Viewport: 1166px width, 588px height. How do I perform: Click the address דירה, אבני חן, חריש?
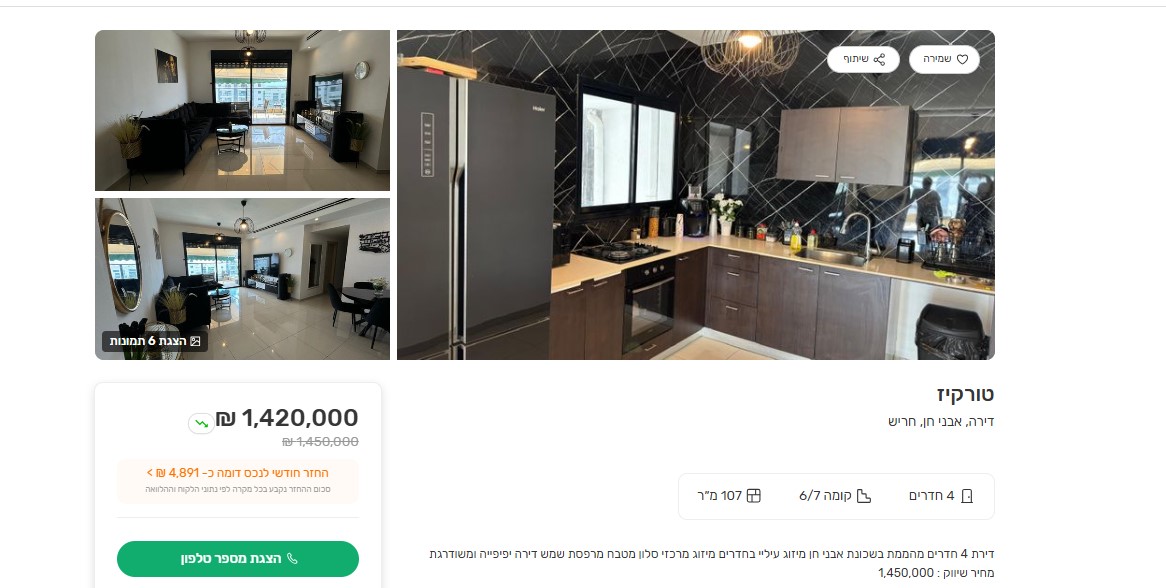coord(941,421)
